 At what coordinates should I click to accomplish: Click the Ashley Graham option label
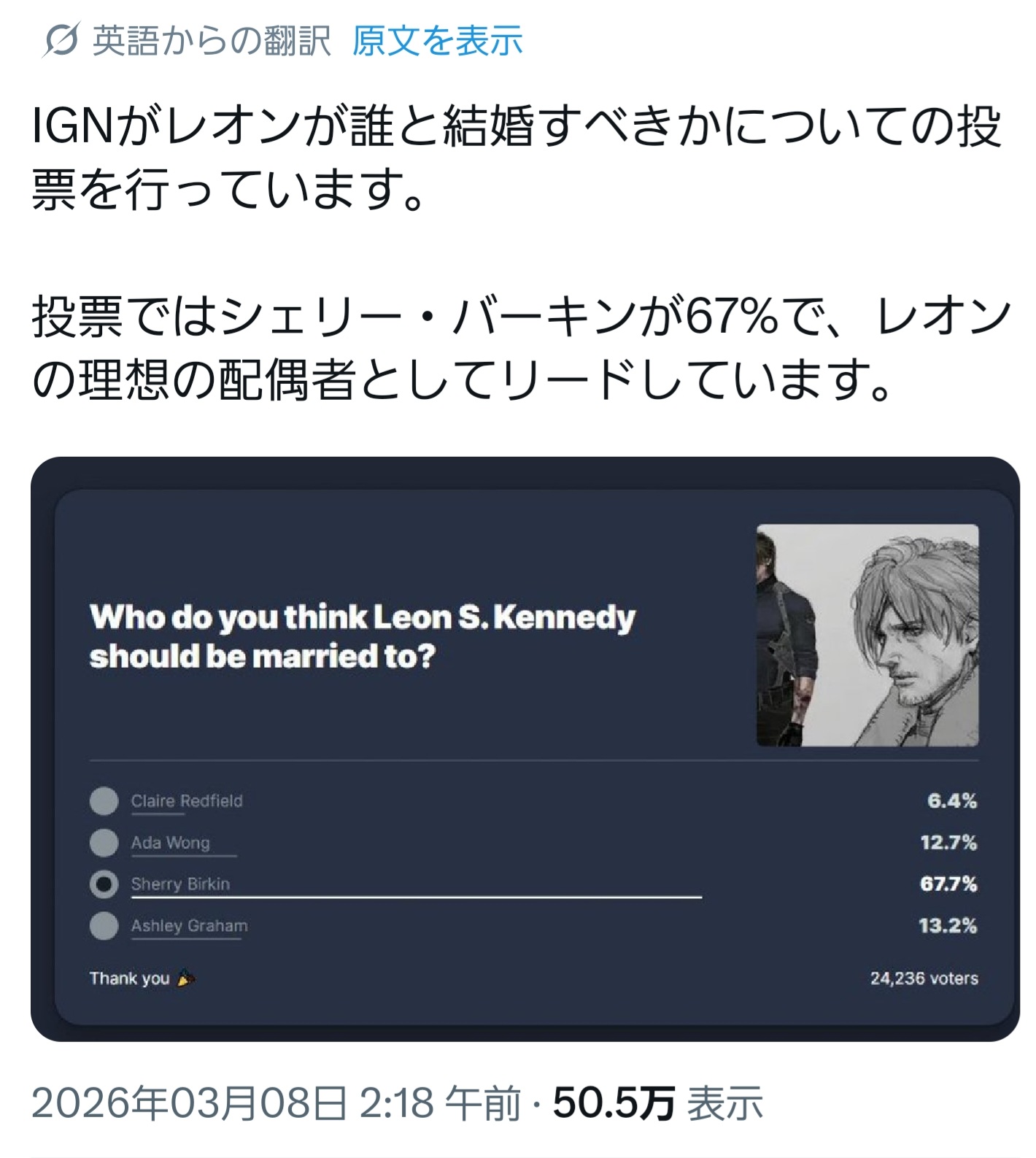[189, 926]
